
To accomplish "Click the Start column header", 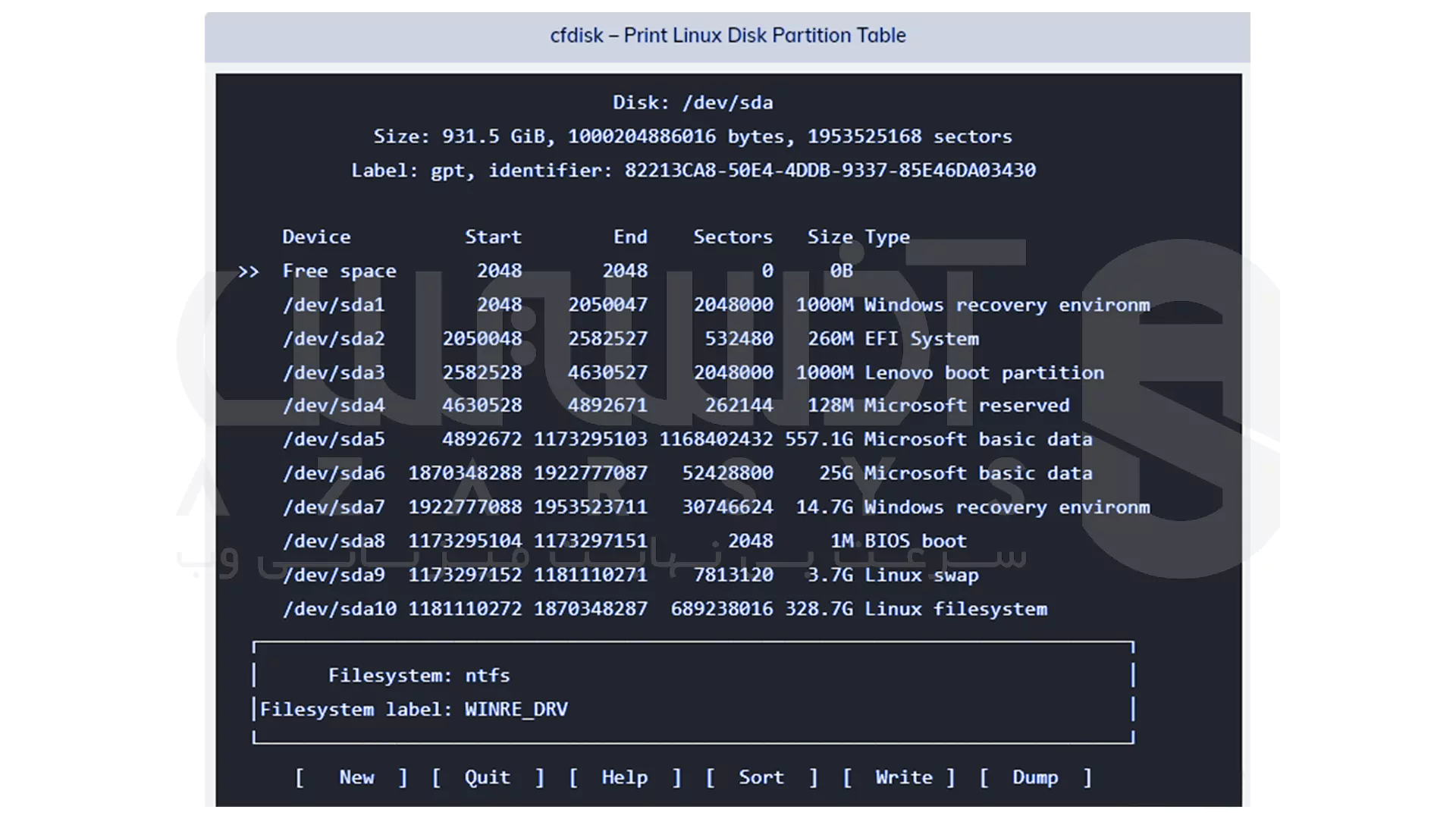I will (493, 237).
